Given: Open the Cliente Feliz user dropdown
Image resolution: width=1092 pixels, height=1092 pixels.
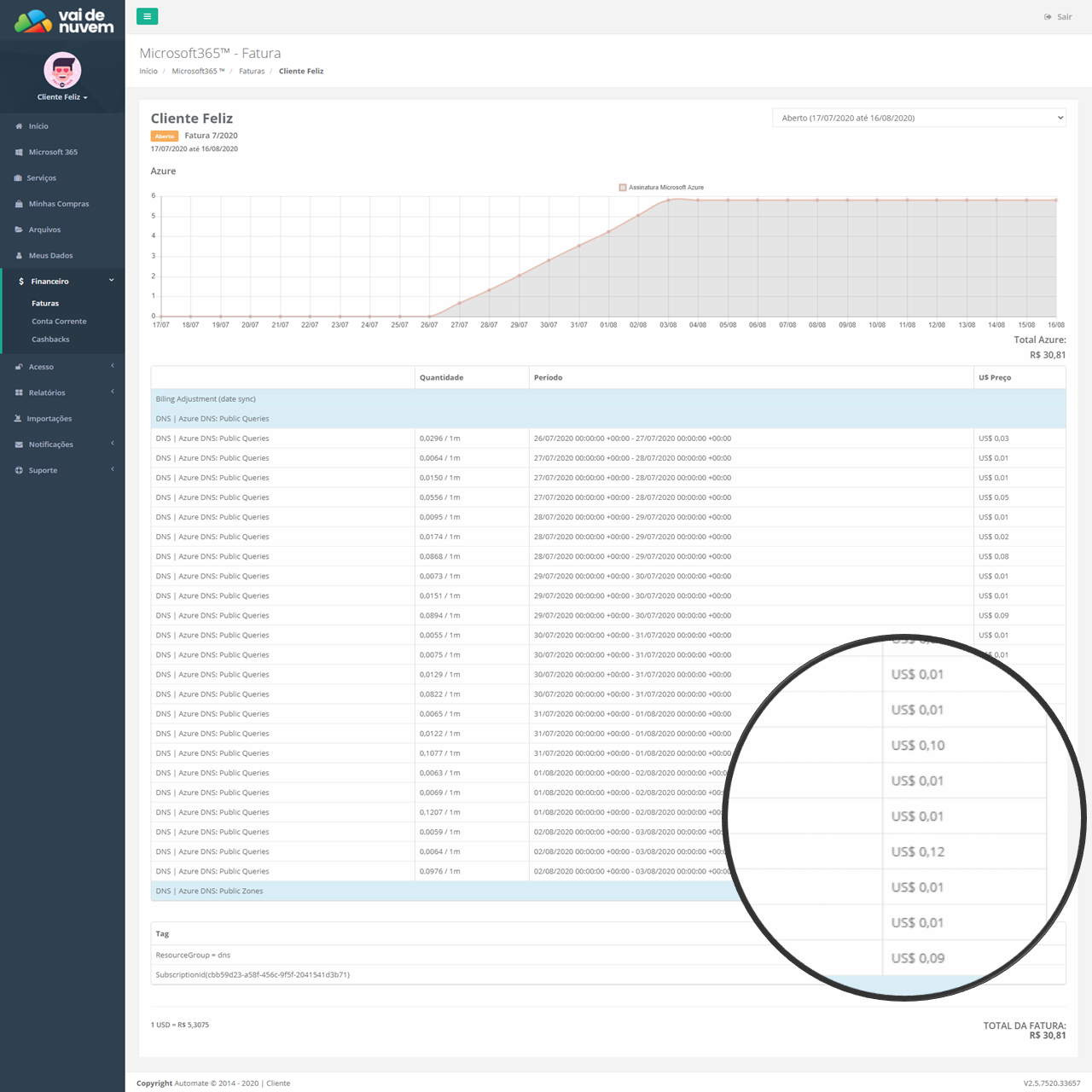Looking at the screenshot, I should tap(62, 97).
